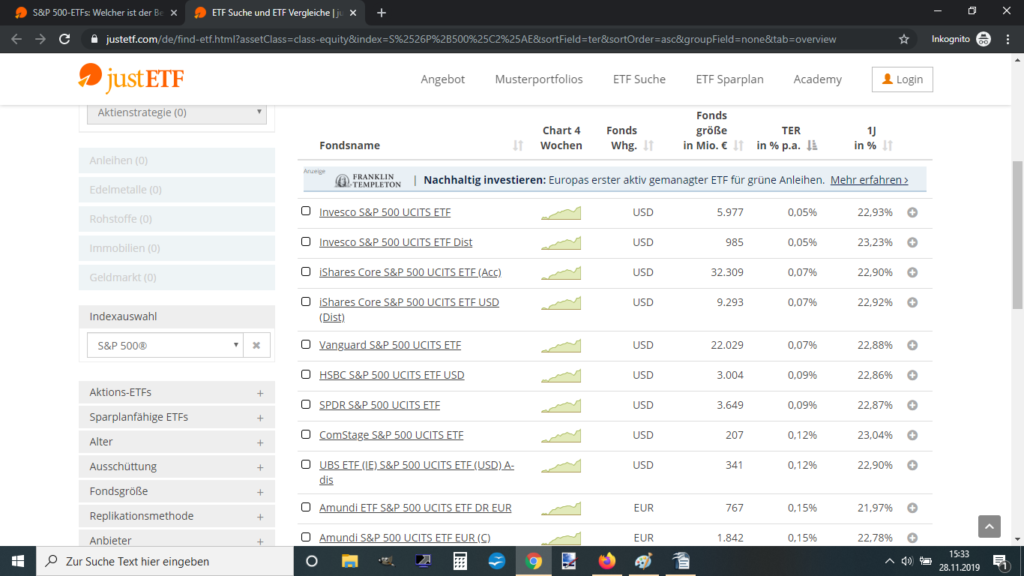Screen dimensions: 1024x576
Task: Click plus icon for iShares Core S&P 500 (Acc)
Action: [x=912, y=272]
